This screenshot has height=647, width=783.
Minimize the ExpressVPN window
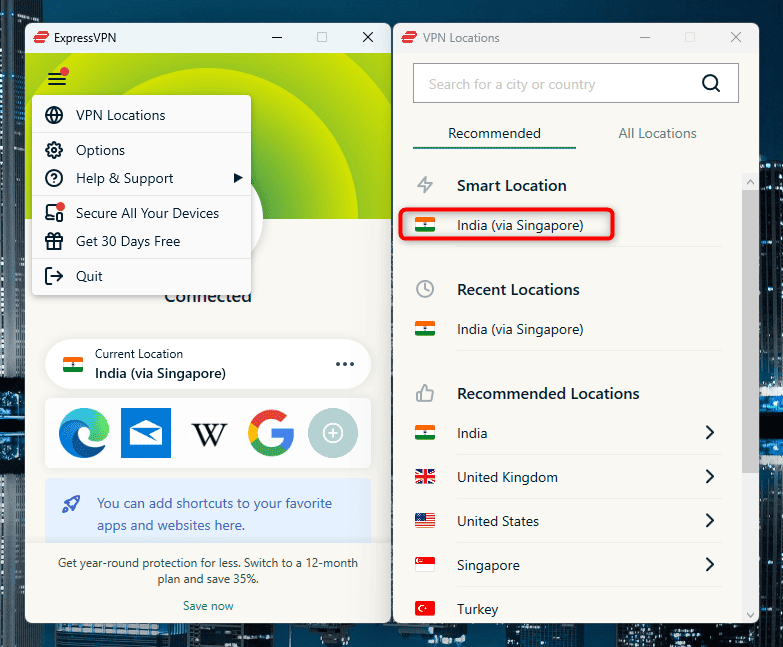[277, 37]
